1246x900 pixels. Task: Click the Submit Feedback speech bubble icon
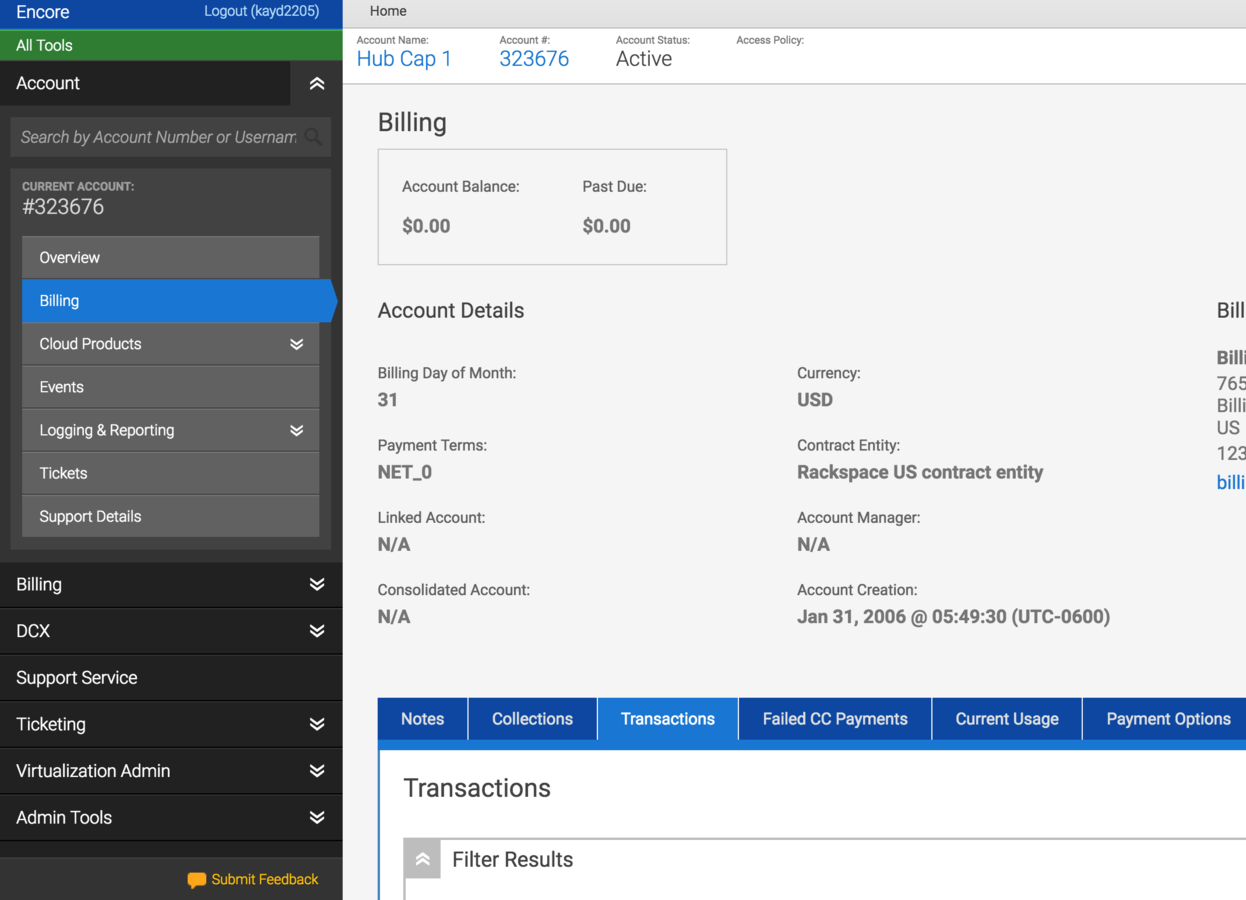point(196,880)
